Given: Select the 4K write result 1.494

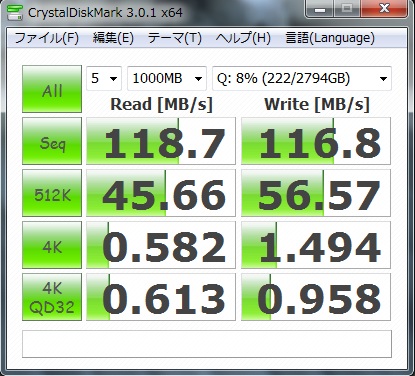Looking at the screenshot, I should [x=316, y=245].
